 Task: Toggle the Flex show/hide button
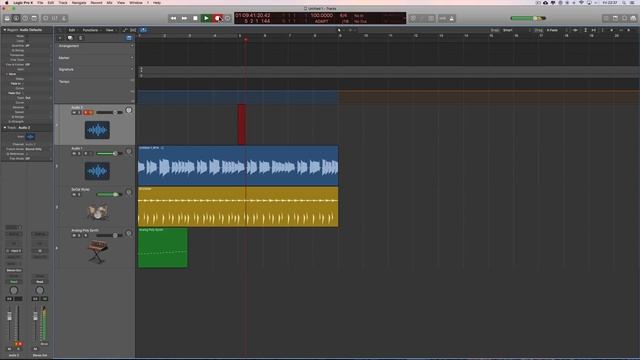click(x=133, y=30)
